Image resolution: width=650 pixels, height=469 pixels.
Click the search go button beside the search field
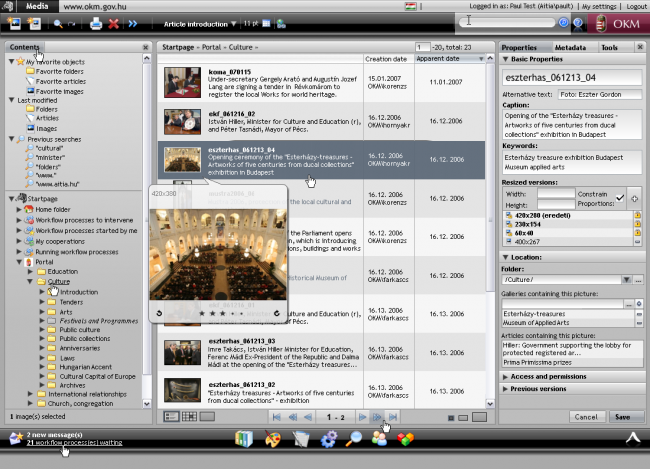(563, 22)
